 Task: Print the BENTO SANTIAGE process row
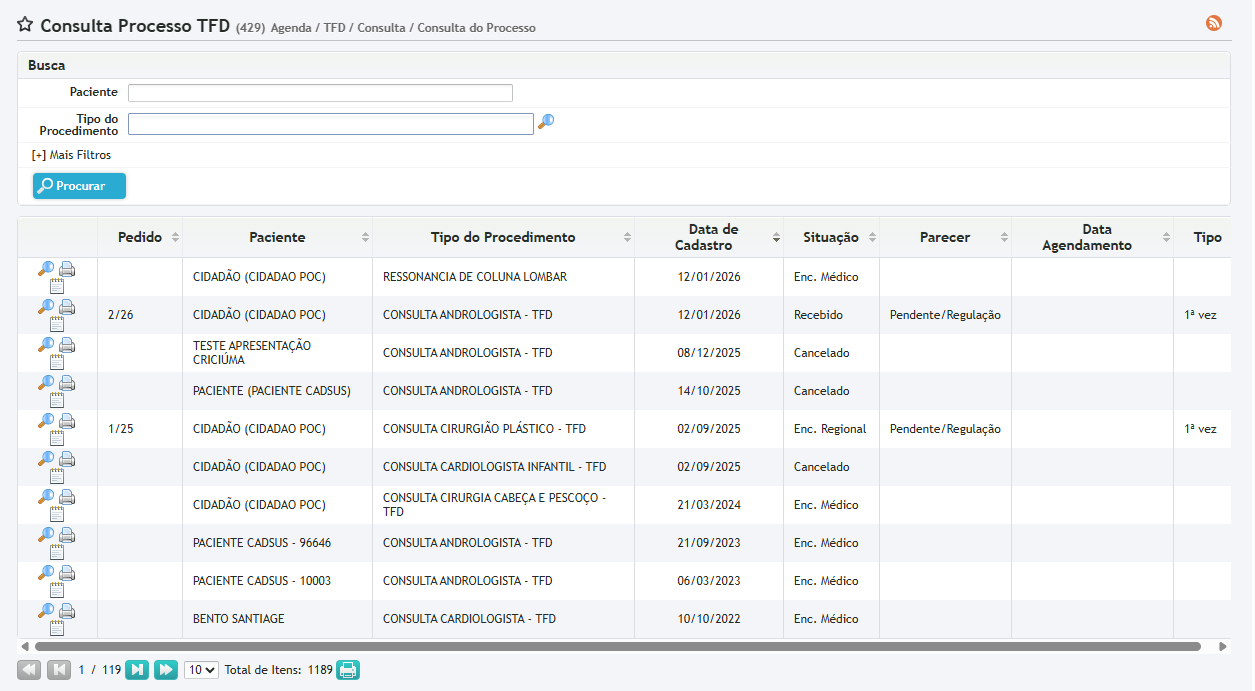(67, 611)
